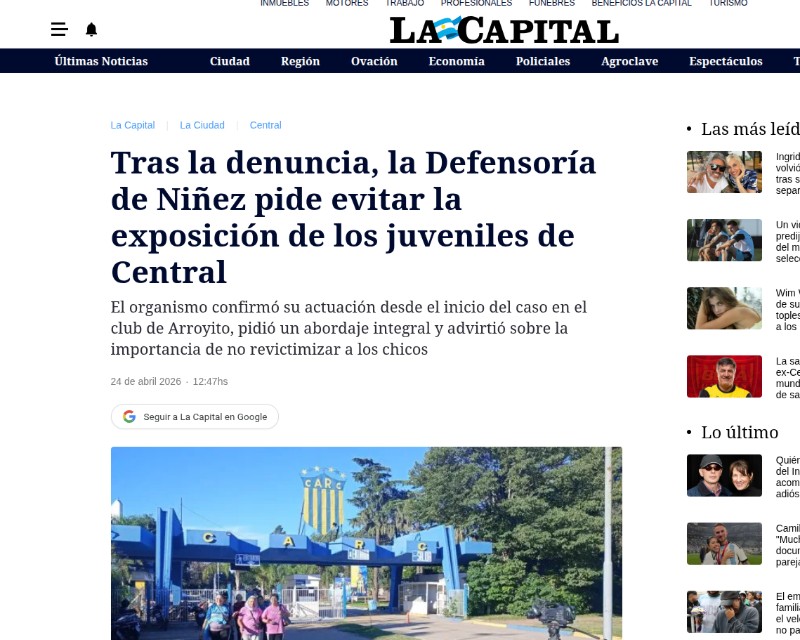Click La Capital breadcrumb link
Screen dimensions: 800x640
[x=133, y=125]
